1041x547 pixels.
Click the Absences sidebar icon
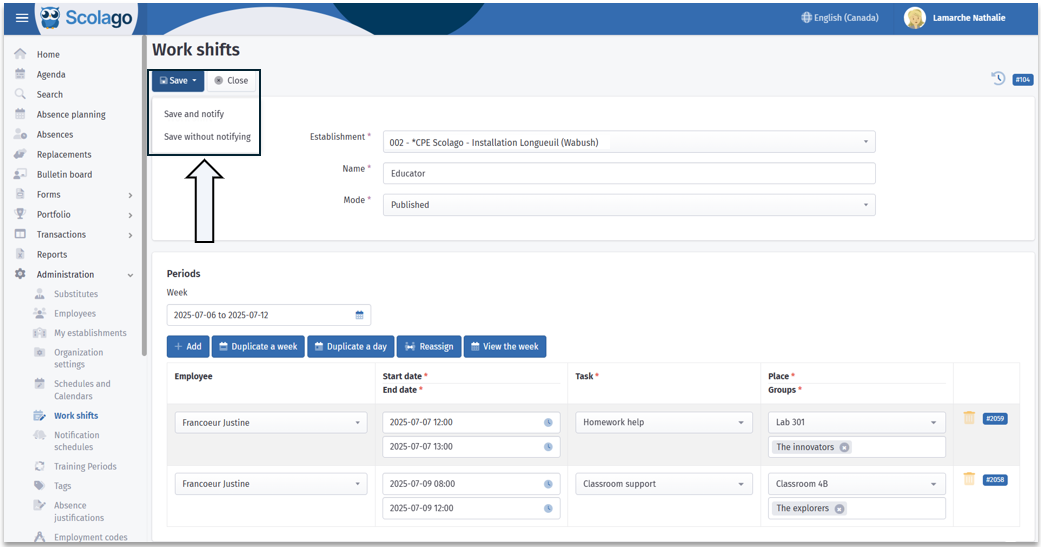tap(21, 133)
